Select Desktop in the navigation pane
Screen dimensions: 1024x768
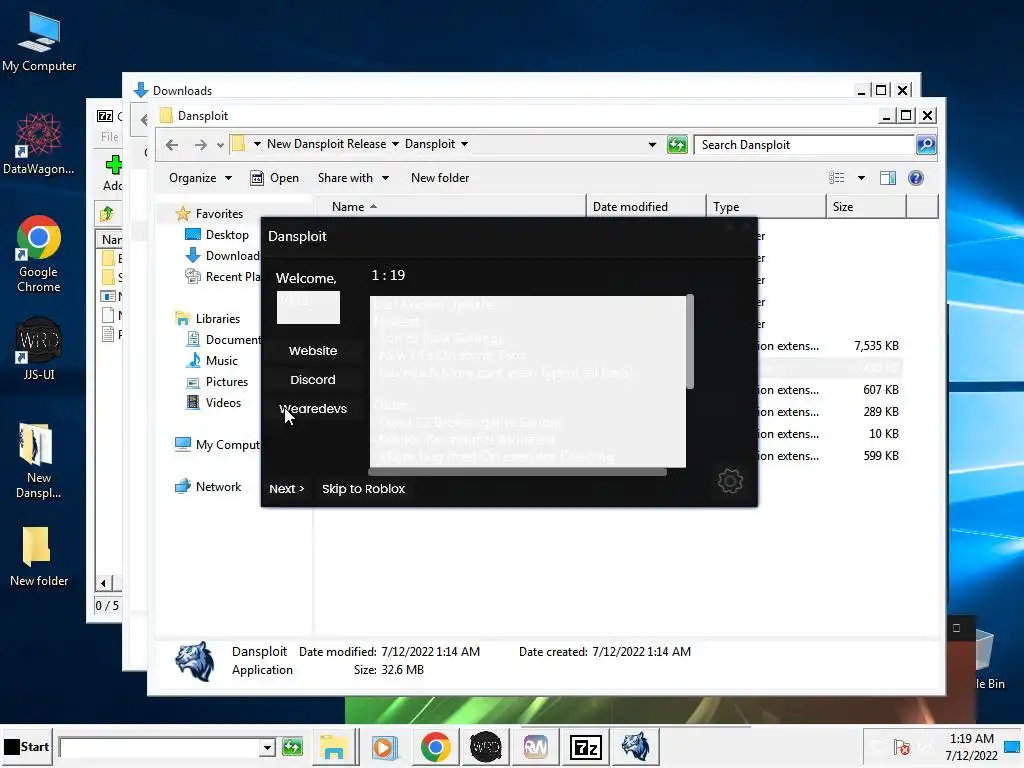click(x=227, y=234)
